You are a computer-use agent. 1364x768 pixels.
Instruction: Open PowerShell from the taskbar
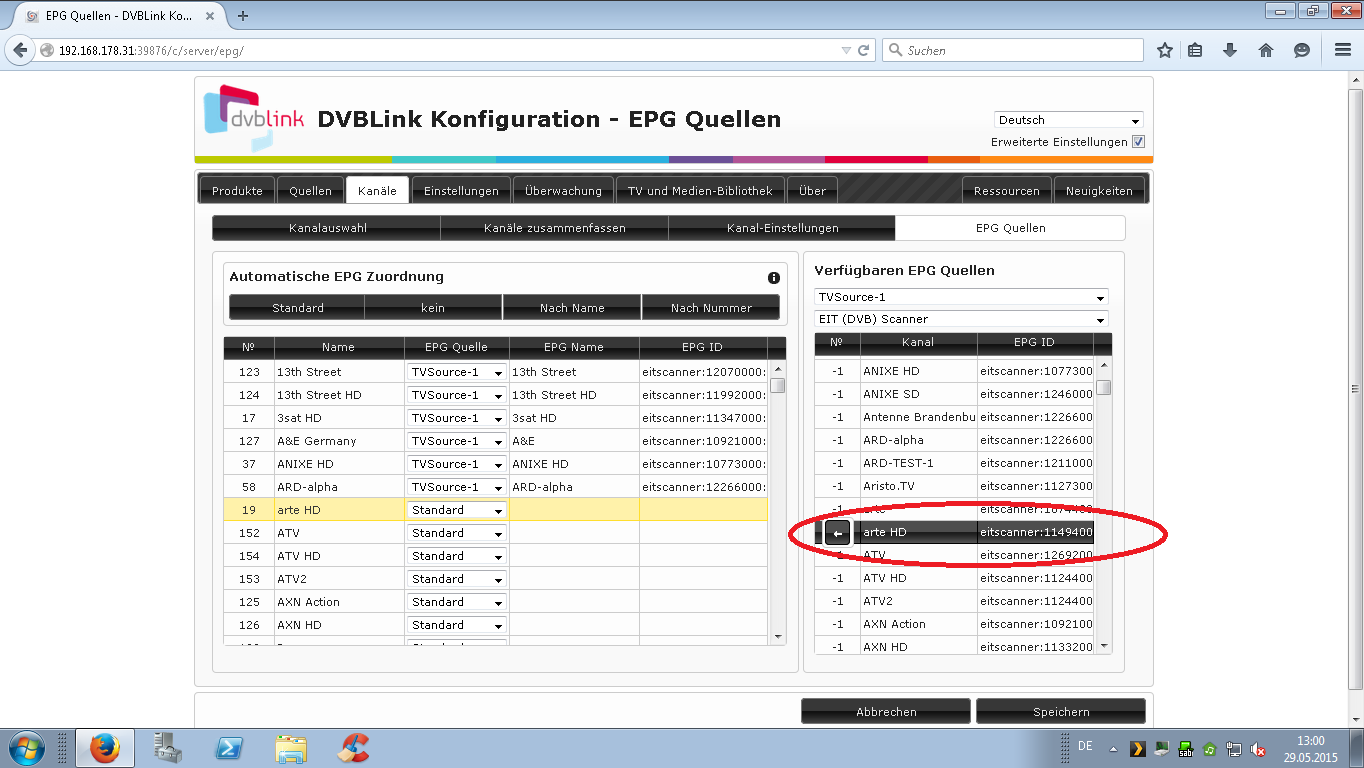[229, 748]
